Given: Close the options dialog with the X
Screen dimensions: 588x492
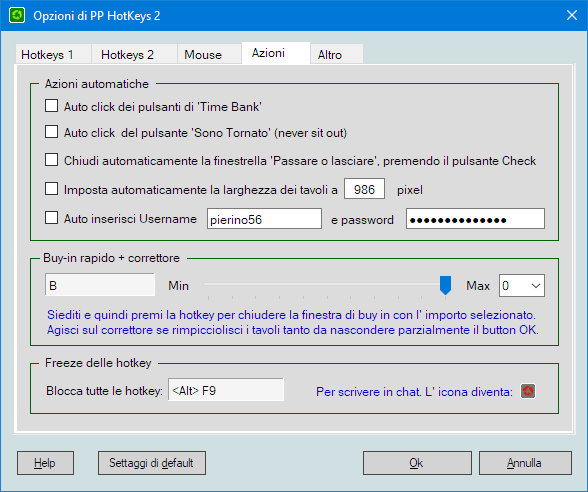Looking at the screenshot, I should tap(572, 15).
